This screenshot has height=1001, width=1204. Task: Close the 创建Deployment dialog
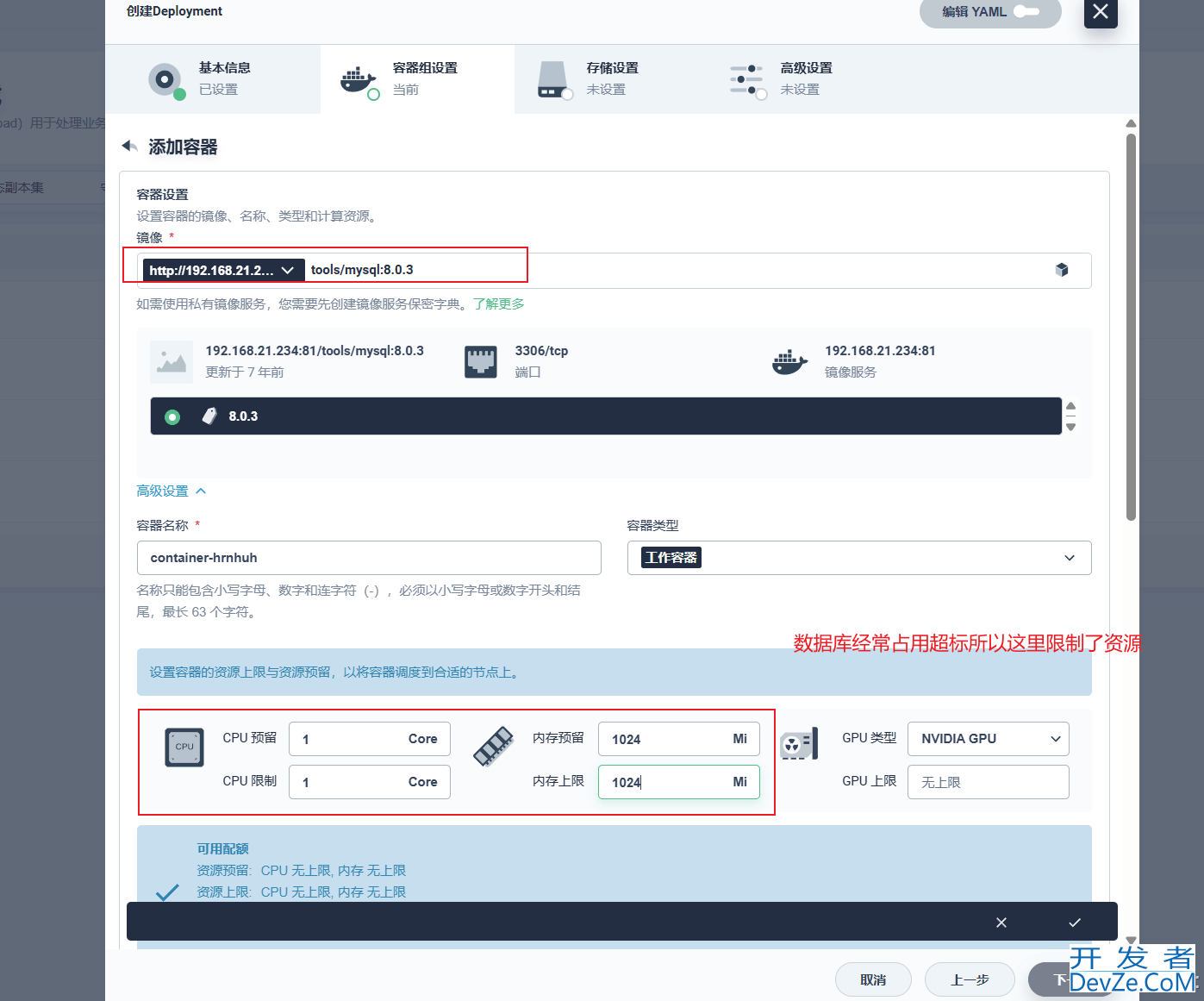tap(1101, 12)
